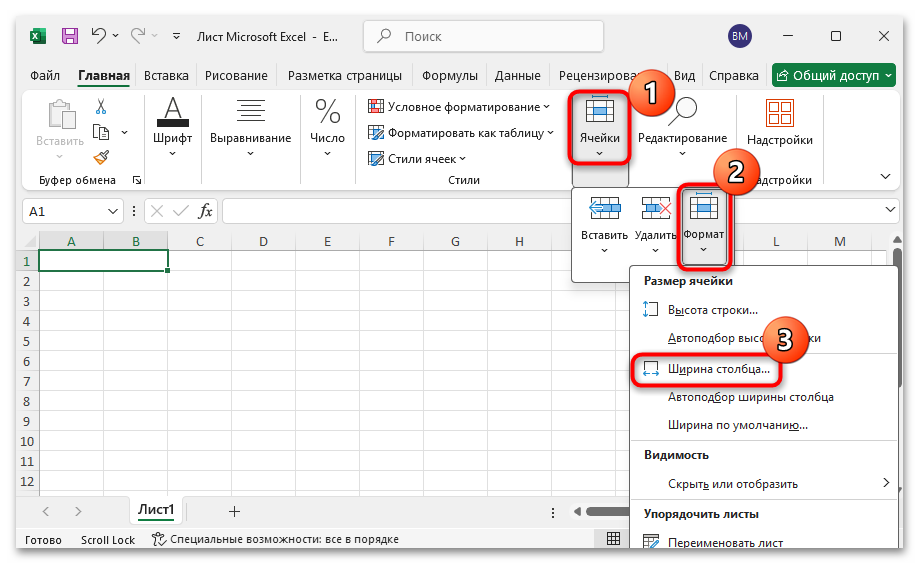This screenshot has height=564, width=919.
Task: Click the Save icon in title bar
Action: point(70,36)
